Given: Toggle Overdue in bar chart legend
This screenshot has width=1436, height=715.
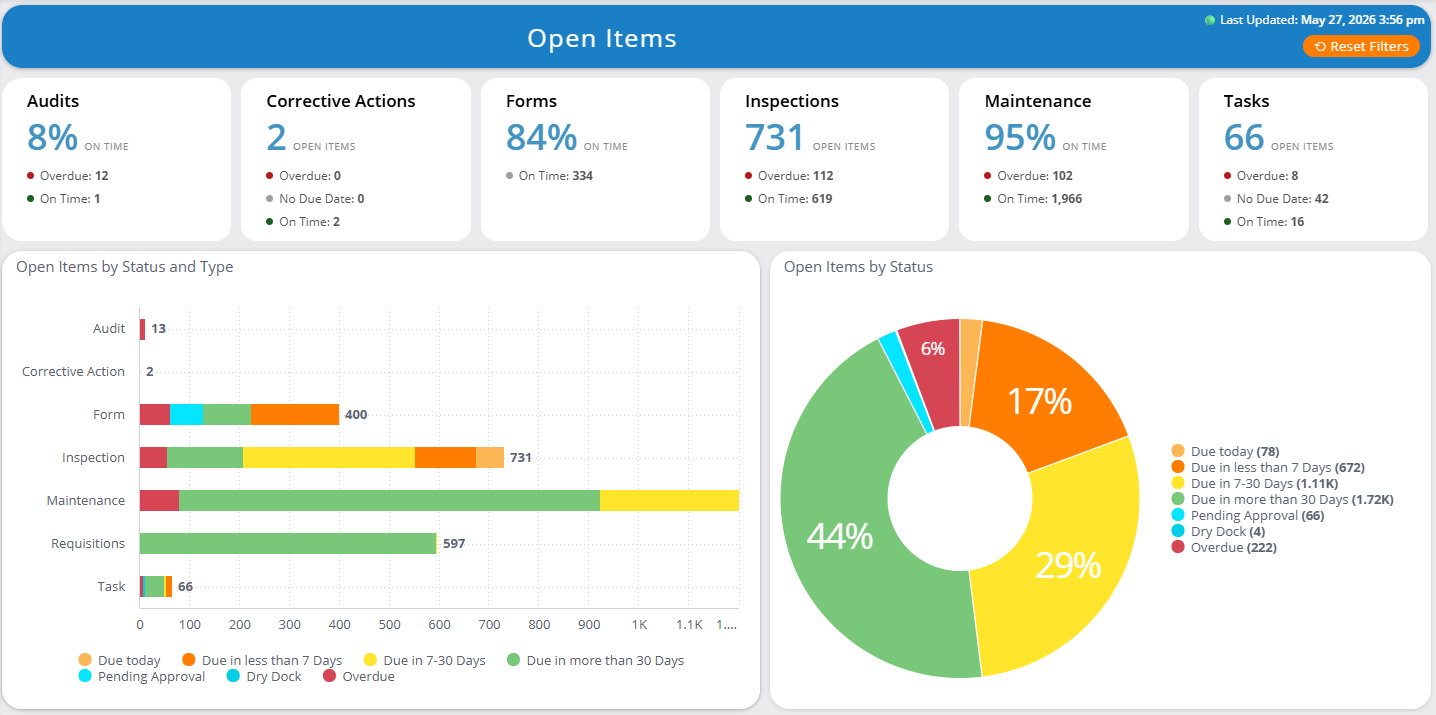Looking at the screenshot, I should pos(359,676).
